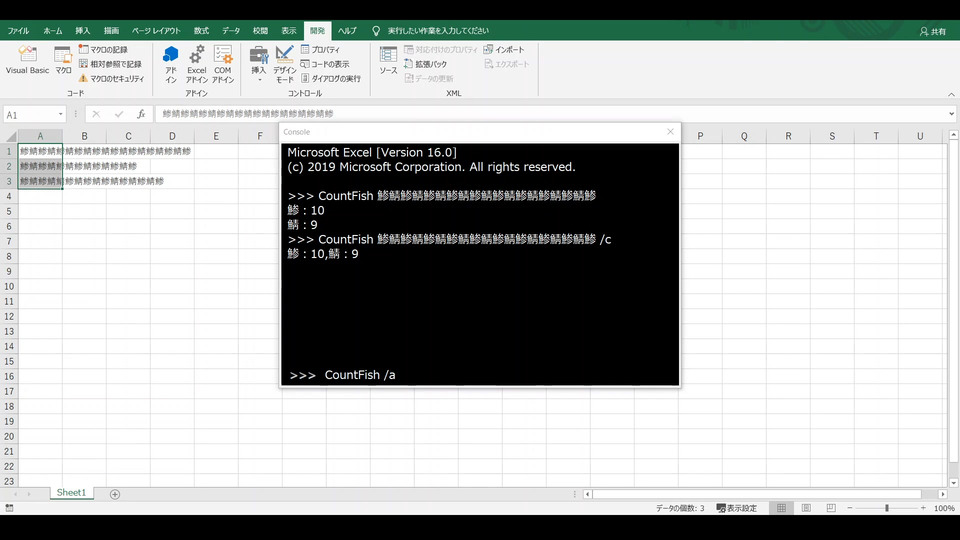Open Display Settings in status bar

(x=737, y=508)
